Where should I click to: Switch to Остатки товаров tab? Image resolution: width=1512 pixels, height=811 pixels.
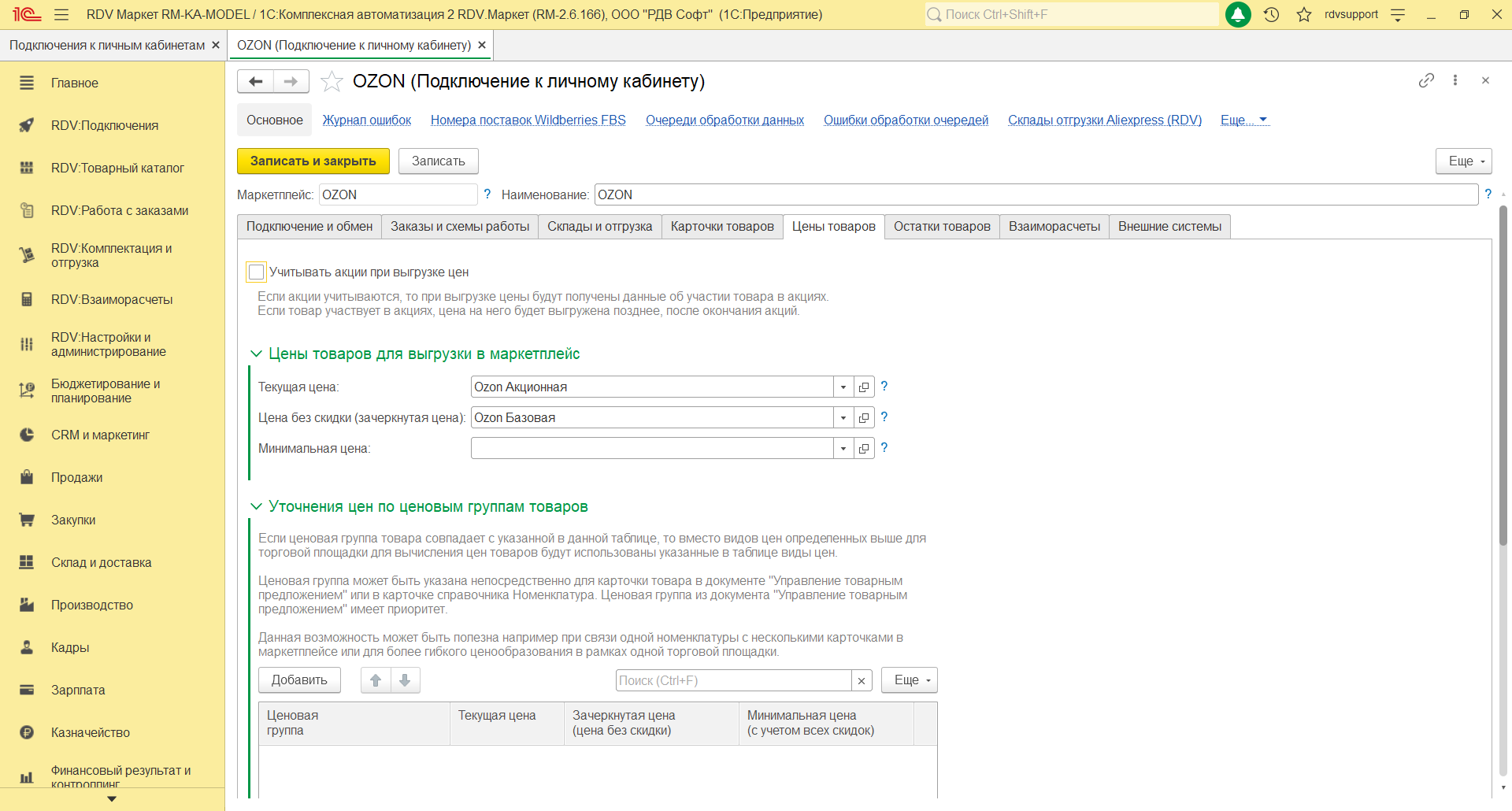(x=942, y=227)
